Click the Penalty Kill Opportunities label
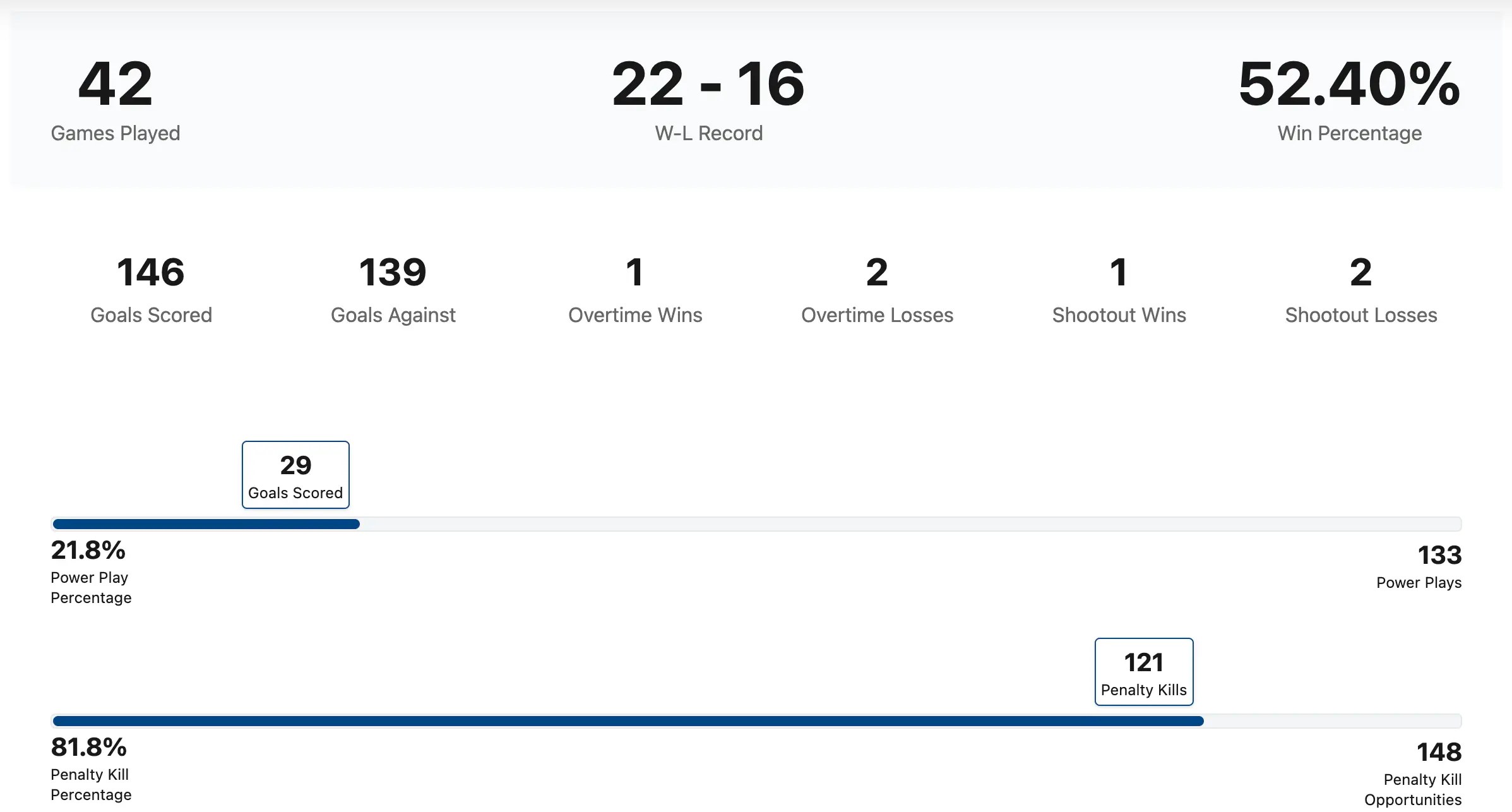 [x=1414, y=790]
